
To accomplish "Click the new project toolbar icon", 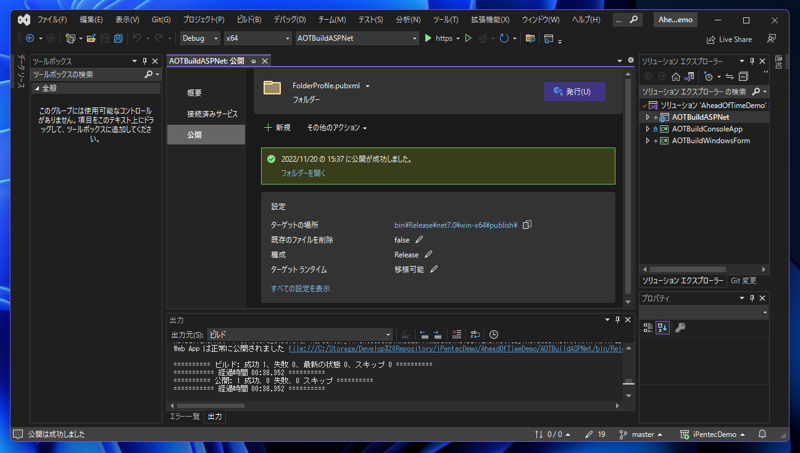I will [70, 38].
